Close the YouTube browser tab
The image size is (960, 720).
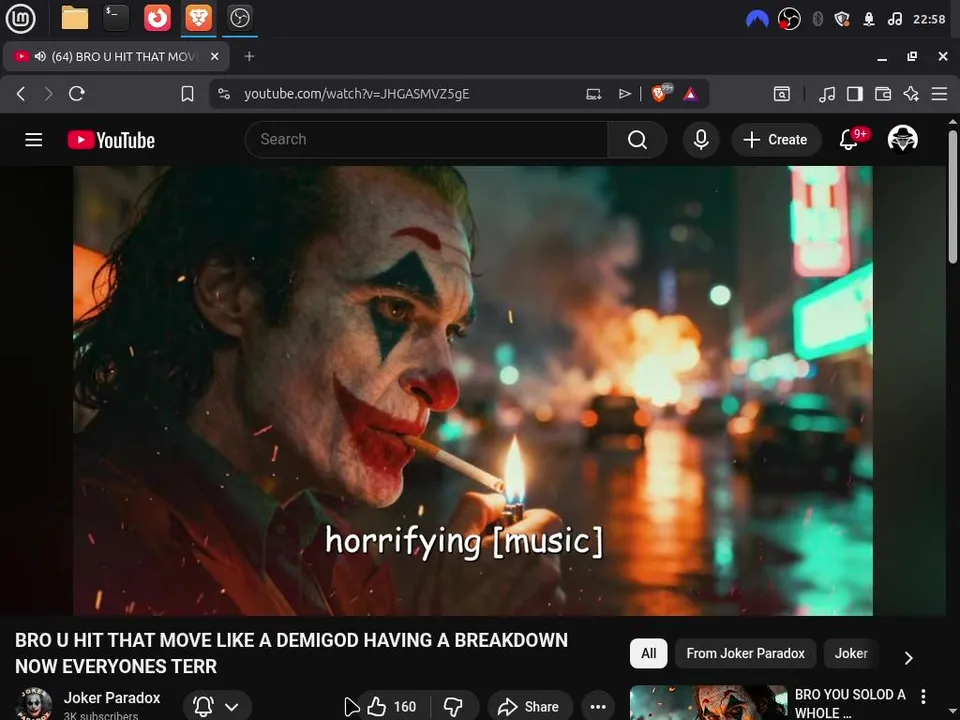click(x=214, y=56)
